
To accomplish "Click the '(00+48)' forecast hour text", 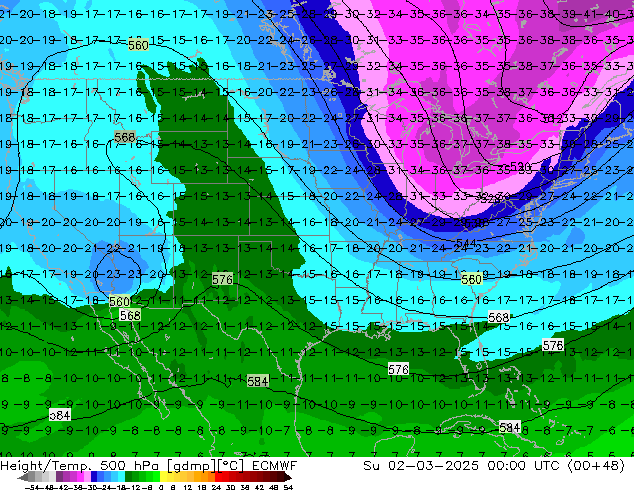I will [x=596, y=466].
